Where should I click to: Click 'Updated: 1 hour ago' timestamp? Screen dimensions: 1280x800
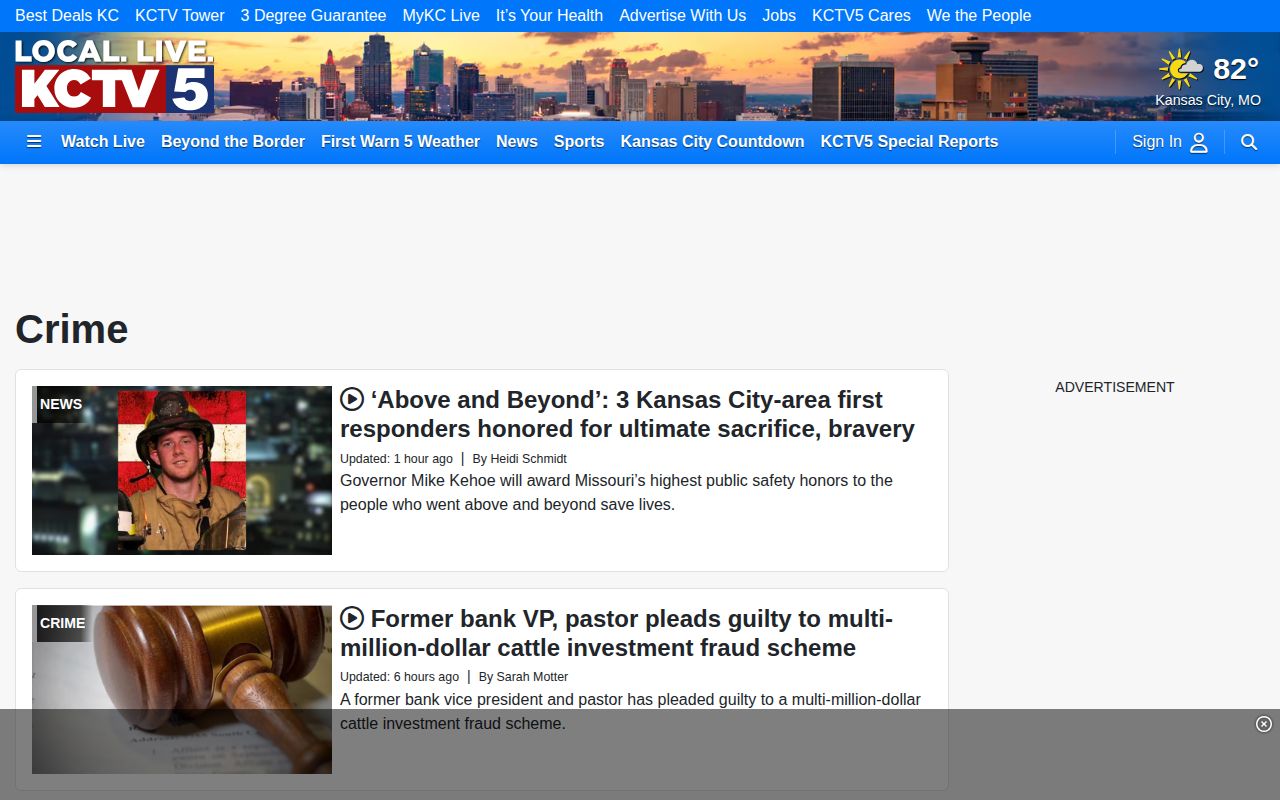(396, 459)
